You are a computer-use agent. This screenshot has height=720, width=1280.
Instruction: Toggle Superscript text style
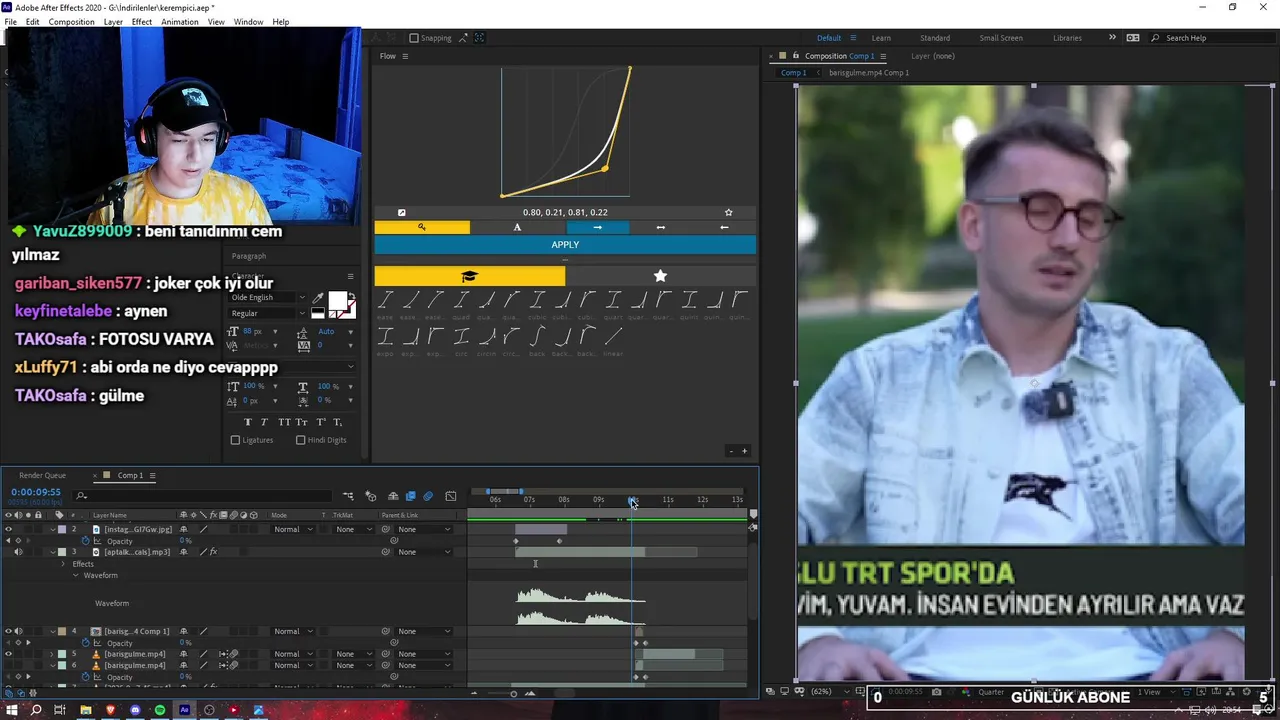click(x=320, y=422)
